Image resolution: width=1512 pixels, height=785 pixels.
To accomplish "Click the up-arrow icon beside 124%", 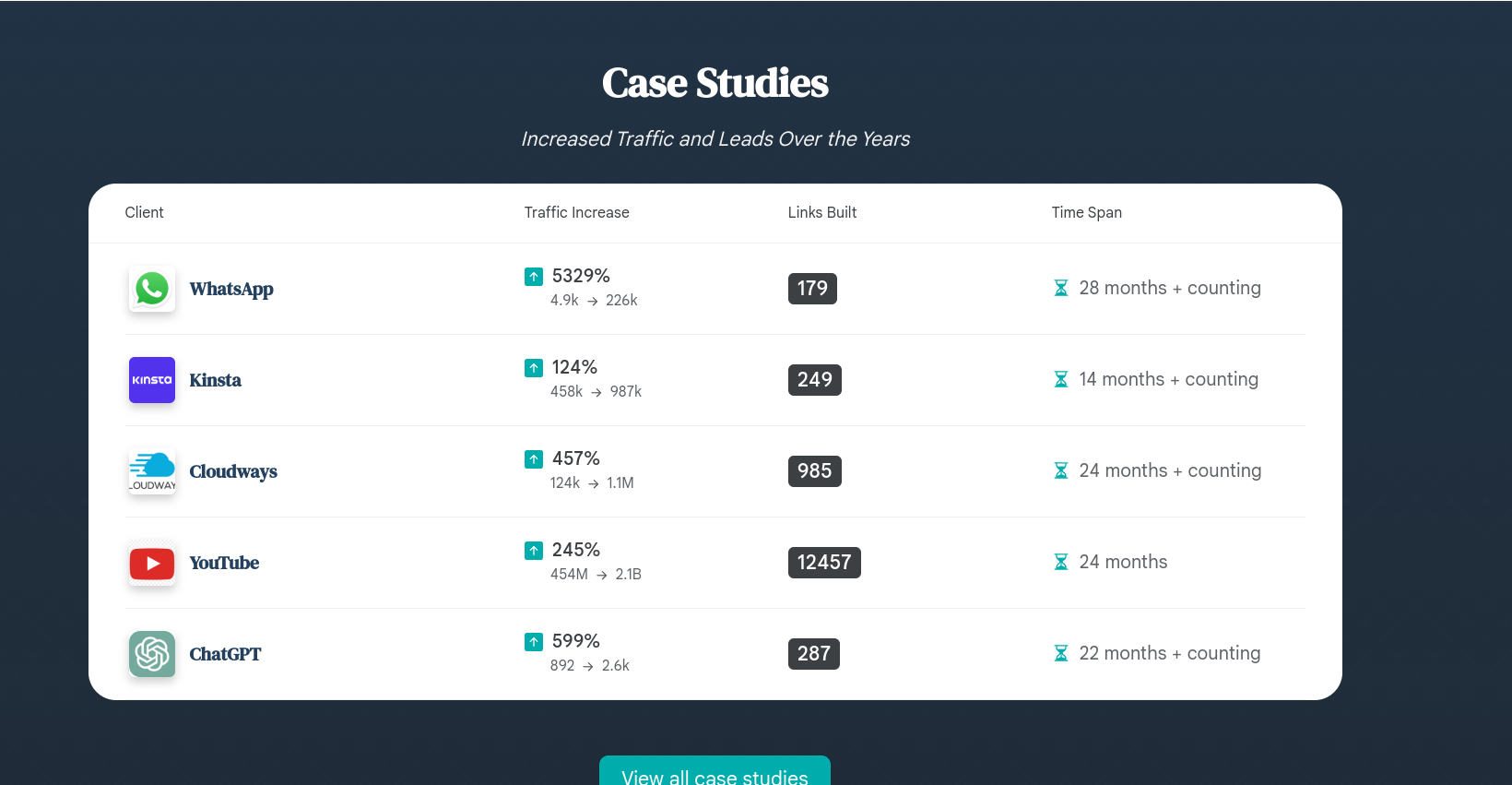I will [x=534, y=367].
